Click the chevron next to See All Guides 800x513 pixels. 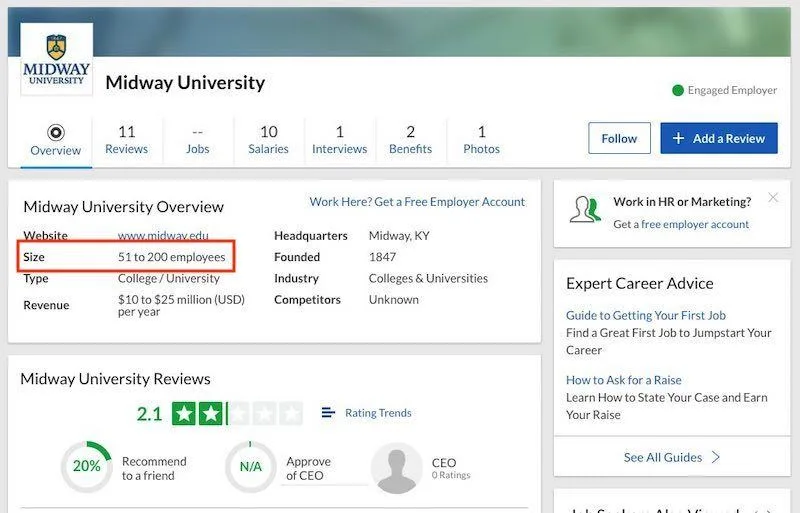(x=716, y=457)
